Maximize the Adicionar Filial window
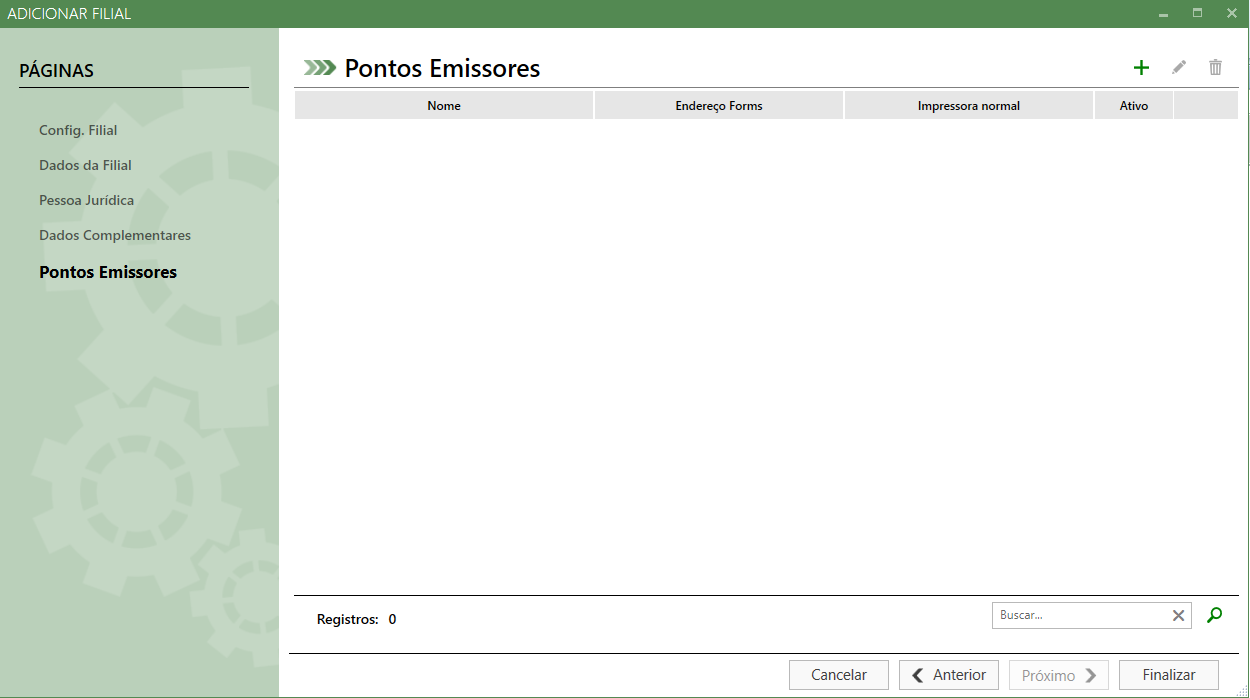Screen dimensions: 1250x698 click(x=1197, y=14)
